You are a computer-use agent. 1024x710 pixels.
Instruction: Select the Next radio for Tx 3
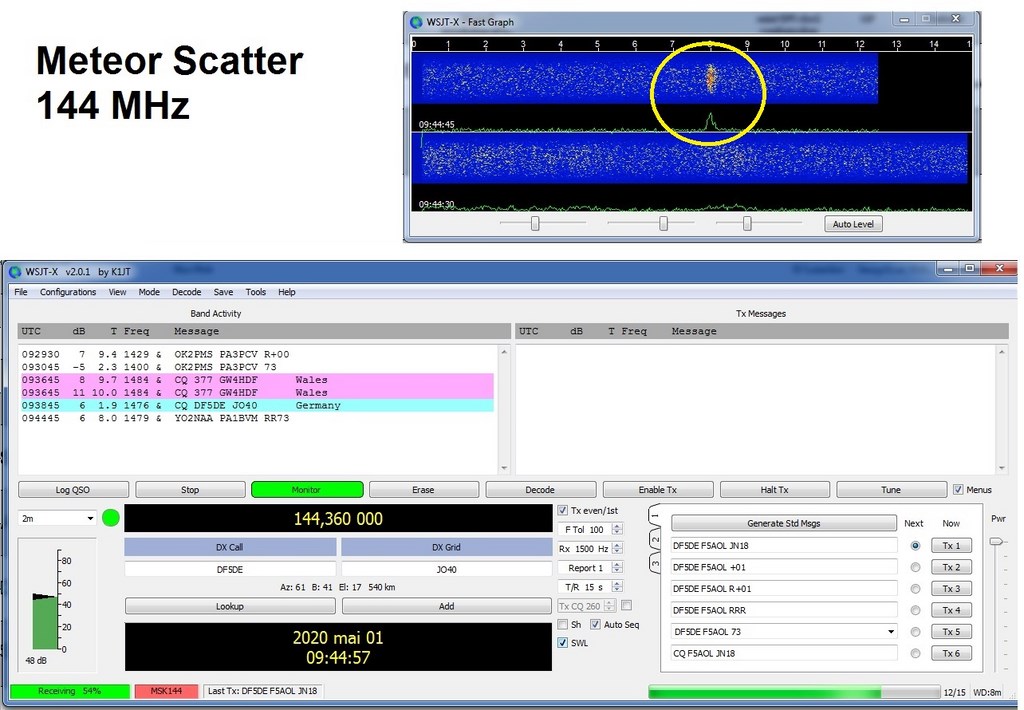(915, 589)
